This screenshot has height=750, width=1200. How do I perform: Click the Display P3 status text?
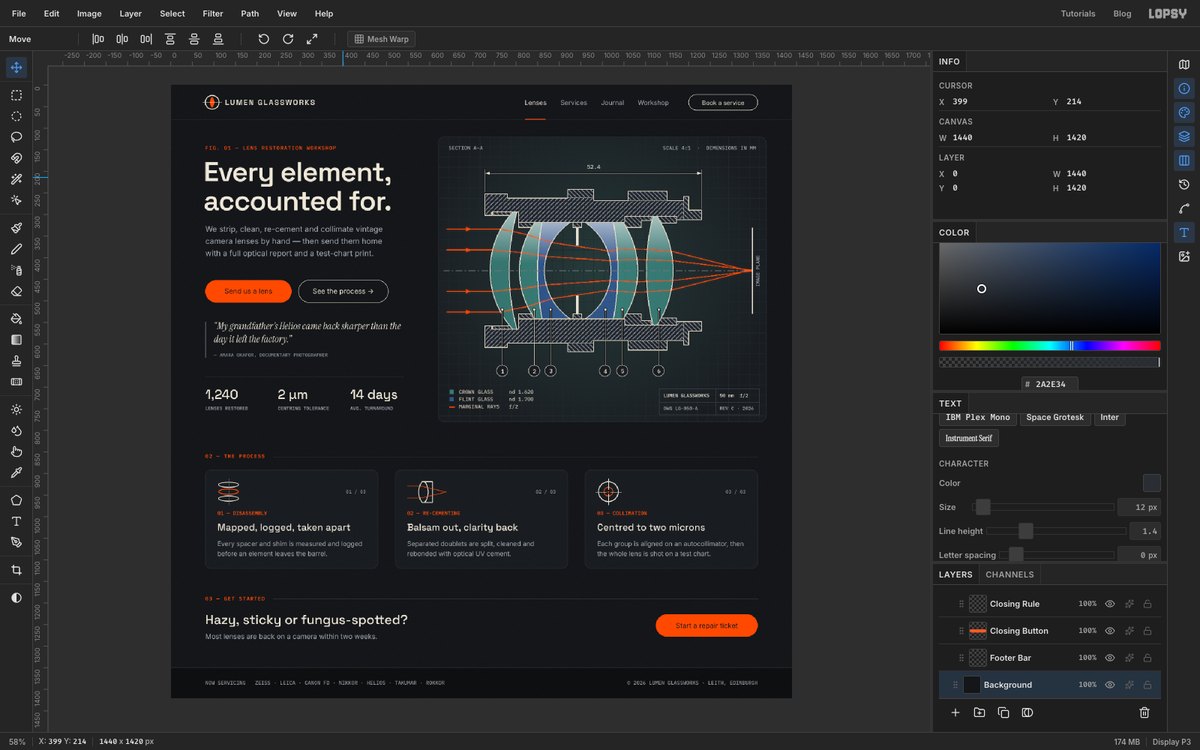click(x=1172, y=741)
